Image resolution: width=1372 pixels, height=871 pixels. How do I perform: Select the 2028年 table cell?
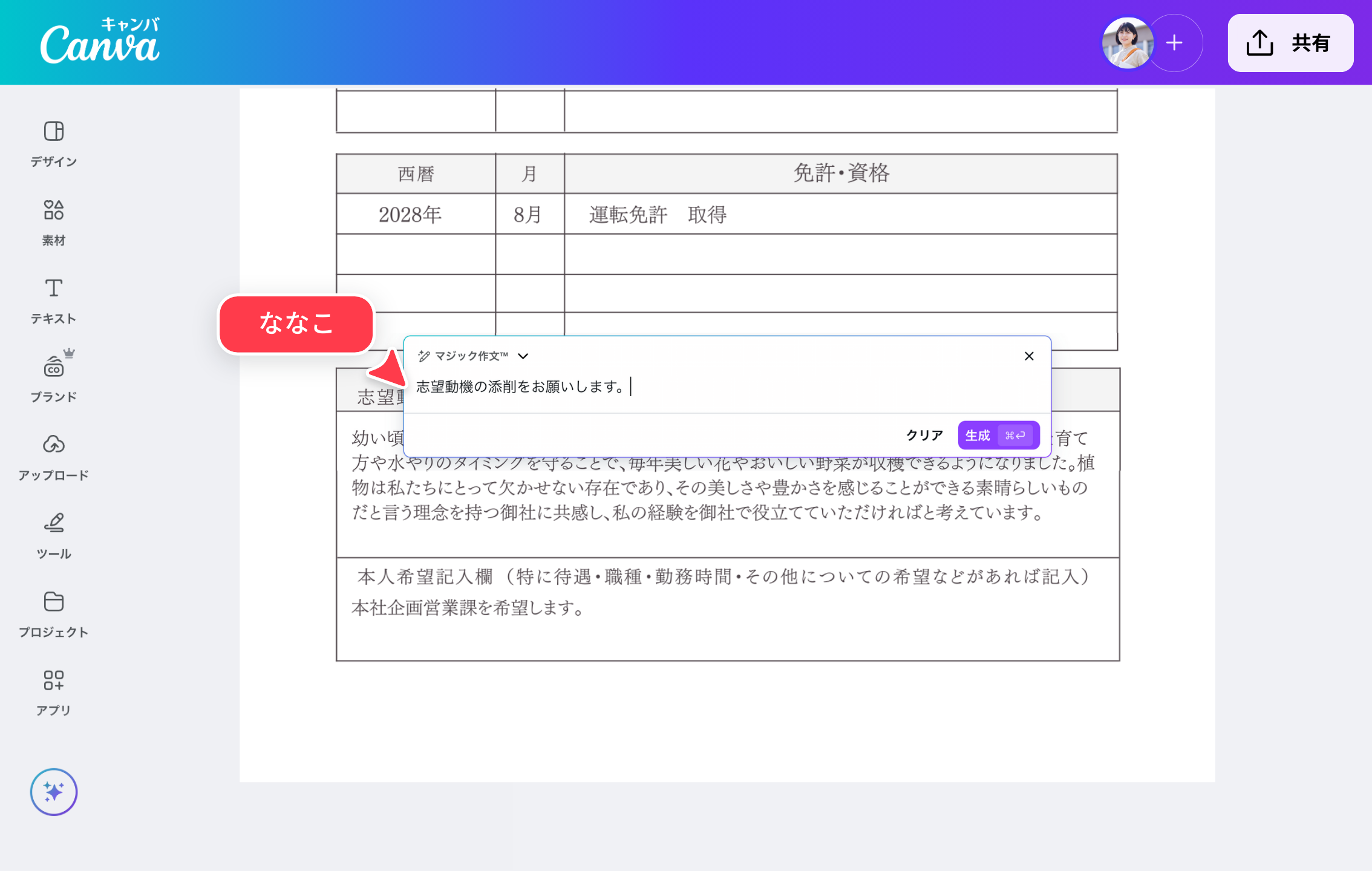(416, 214)
